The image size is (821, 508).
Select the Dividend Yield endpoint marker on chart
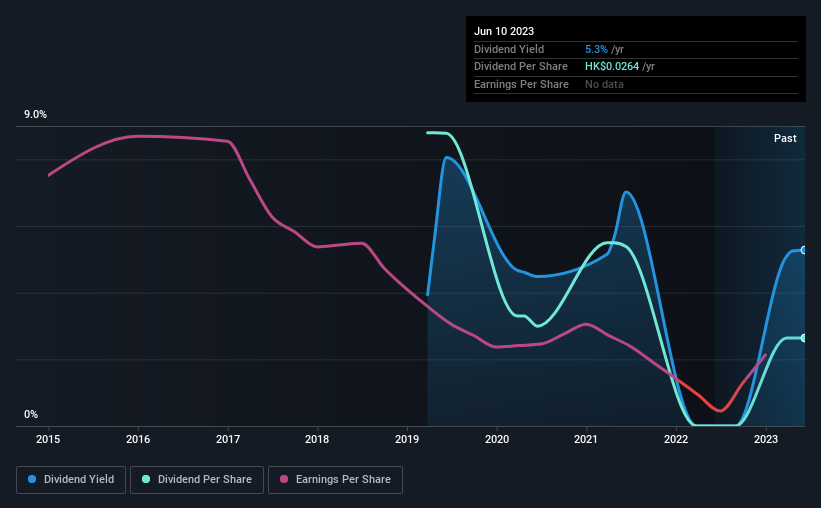tap(804, 250)
